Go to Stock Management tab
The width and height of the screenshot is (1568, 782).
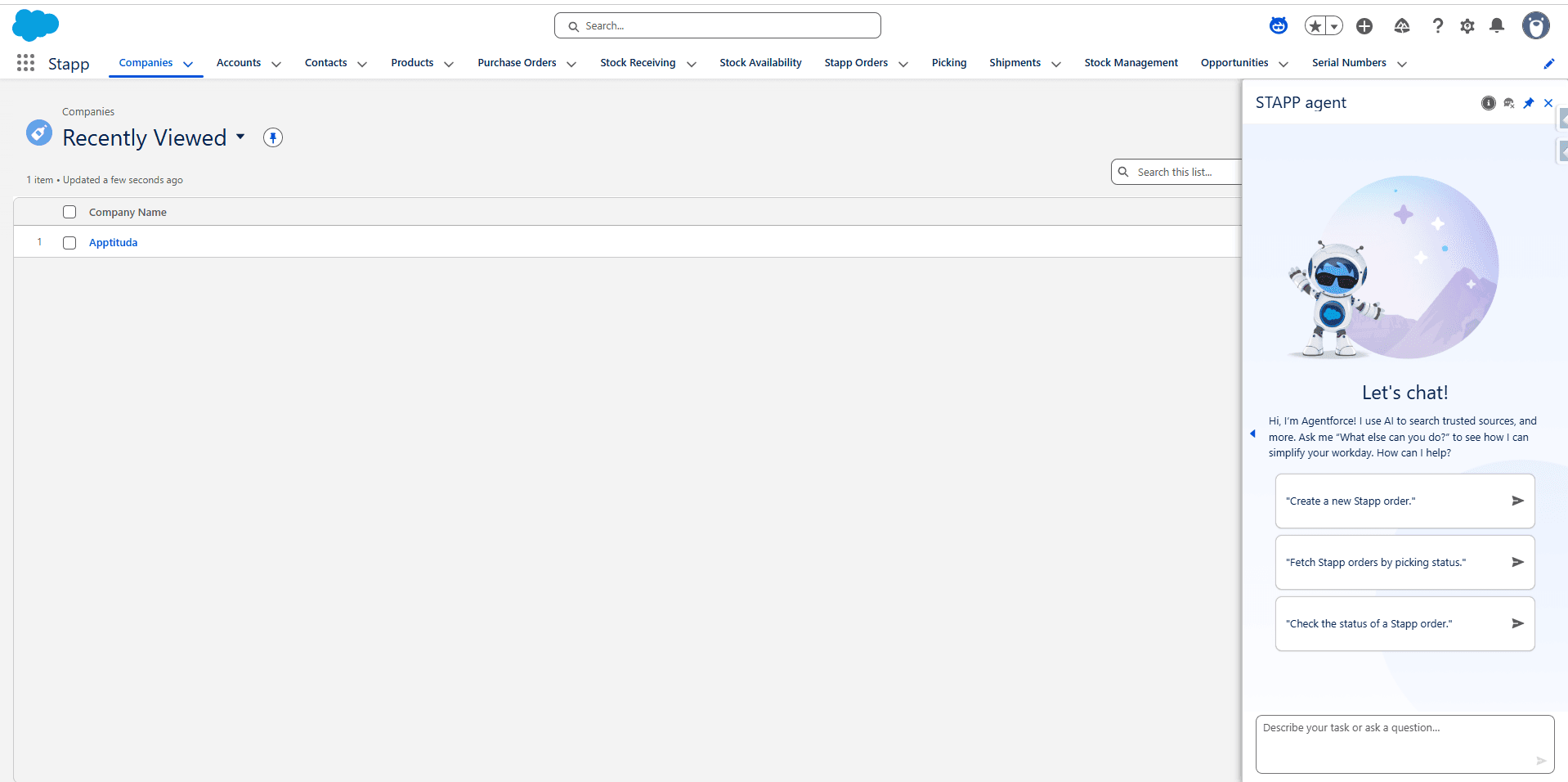coord(1131,63)
